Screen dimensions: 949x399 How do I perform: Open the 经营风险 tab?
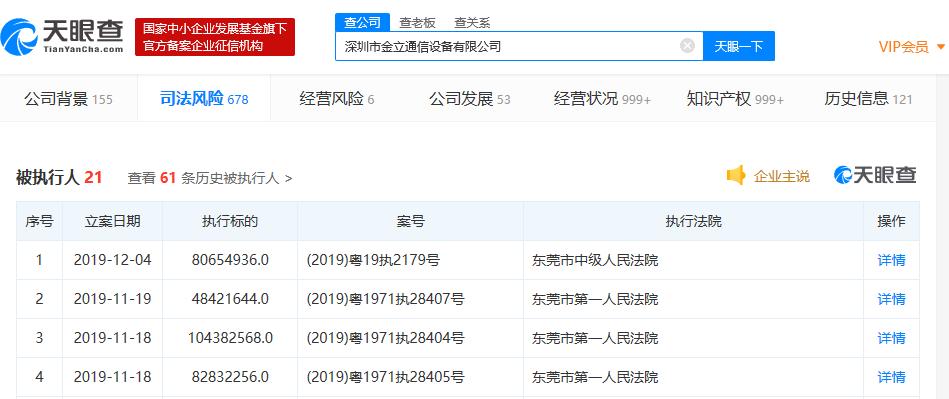tap(337, 99)
